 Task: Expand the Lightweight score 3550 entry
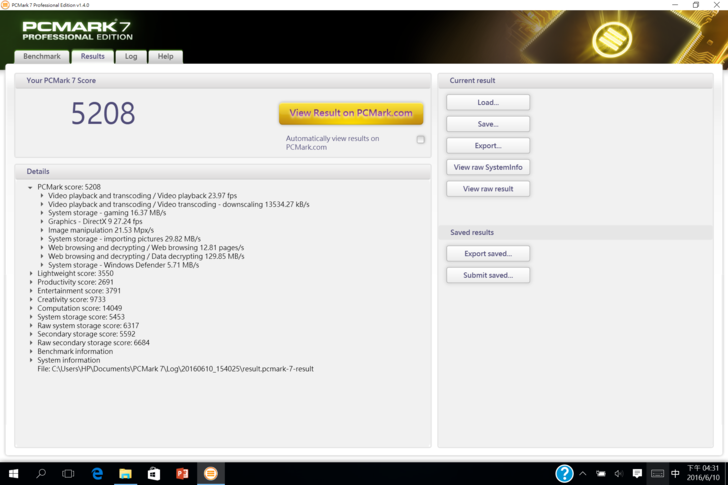coord(31,273)
